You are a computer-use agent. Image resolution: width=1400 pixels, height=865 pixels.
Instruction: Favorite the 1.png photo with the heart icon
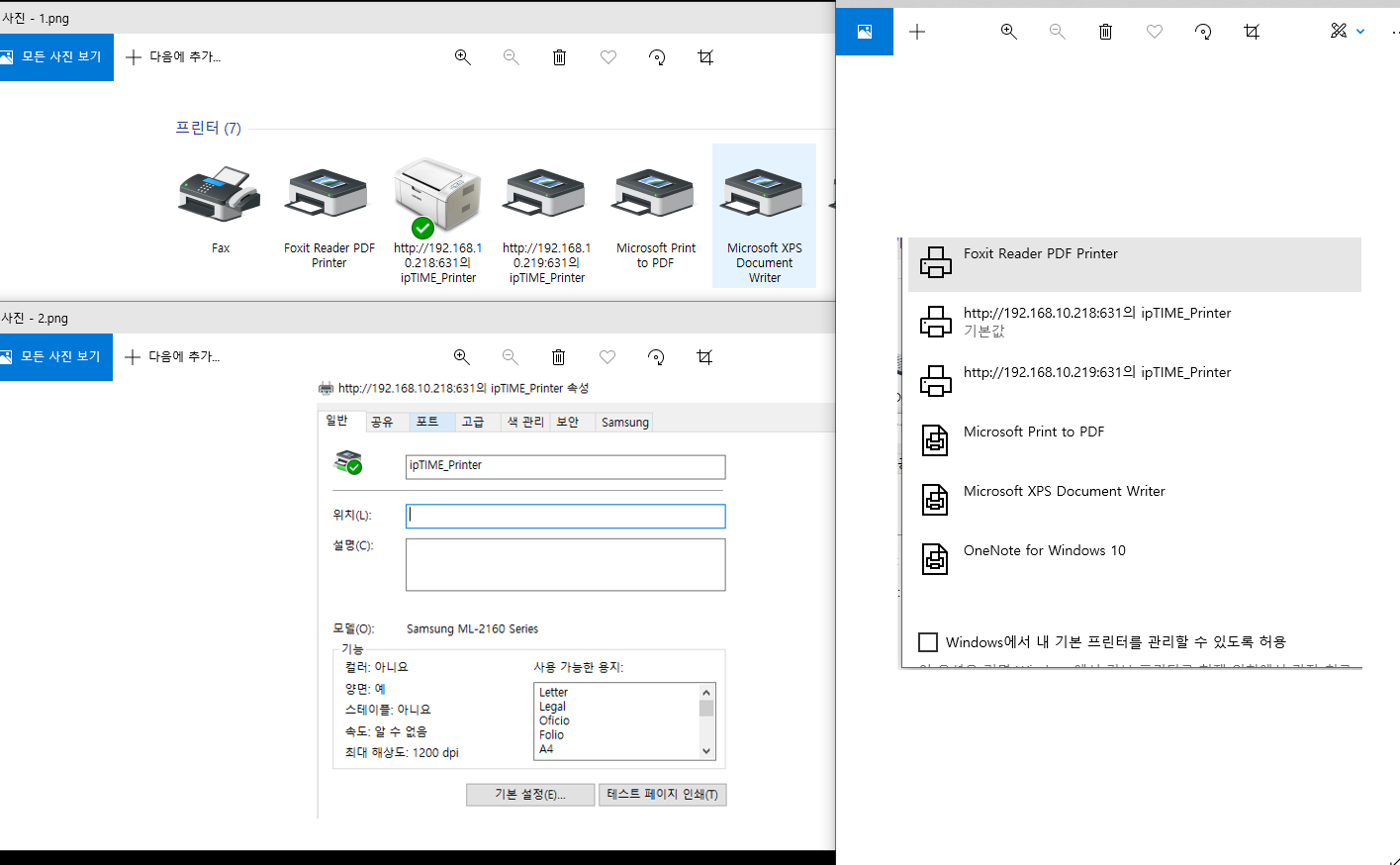608,57
